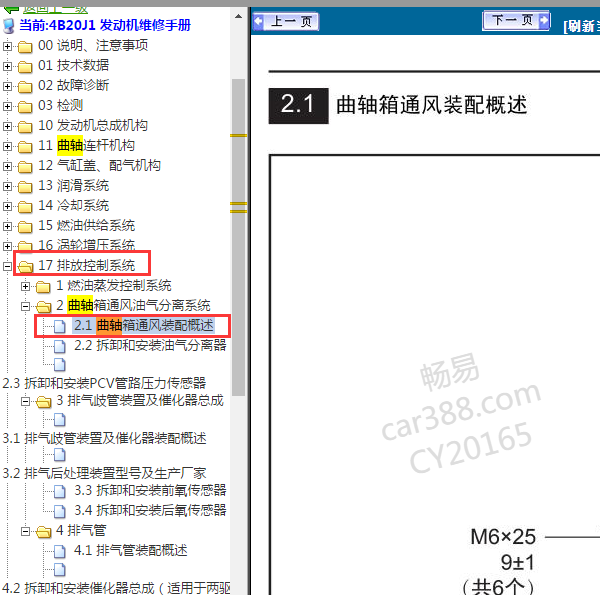Viewport: 600px width, 595px height.
Task: Open 4.2 拆卸和安装催化器总成 page
Action: point(116,588)
